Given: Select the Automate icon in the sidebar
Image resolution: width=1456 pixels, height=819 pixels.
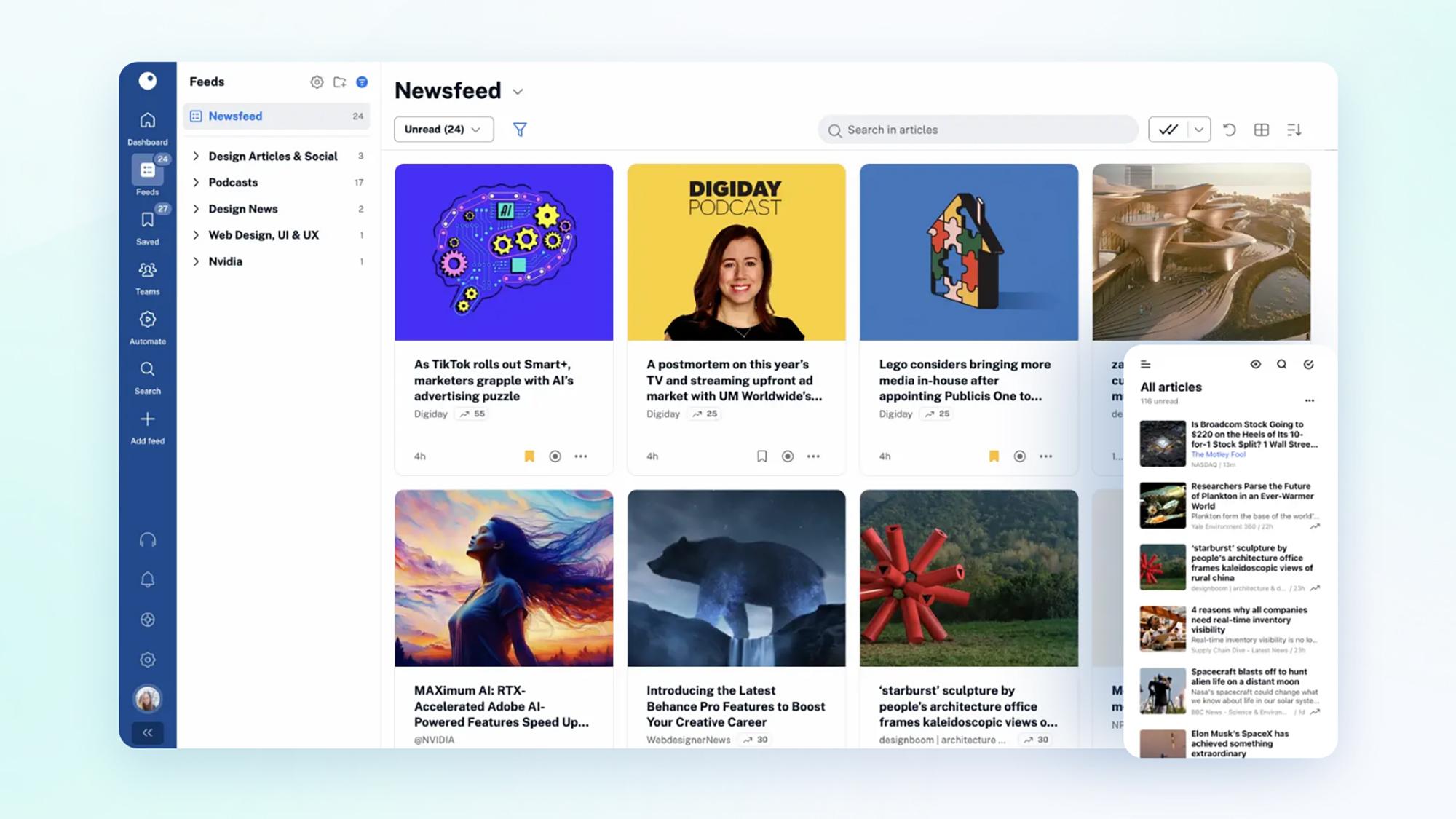Looking at the screenshot, I should [x=147, y=319].
